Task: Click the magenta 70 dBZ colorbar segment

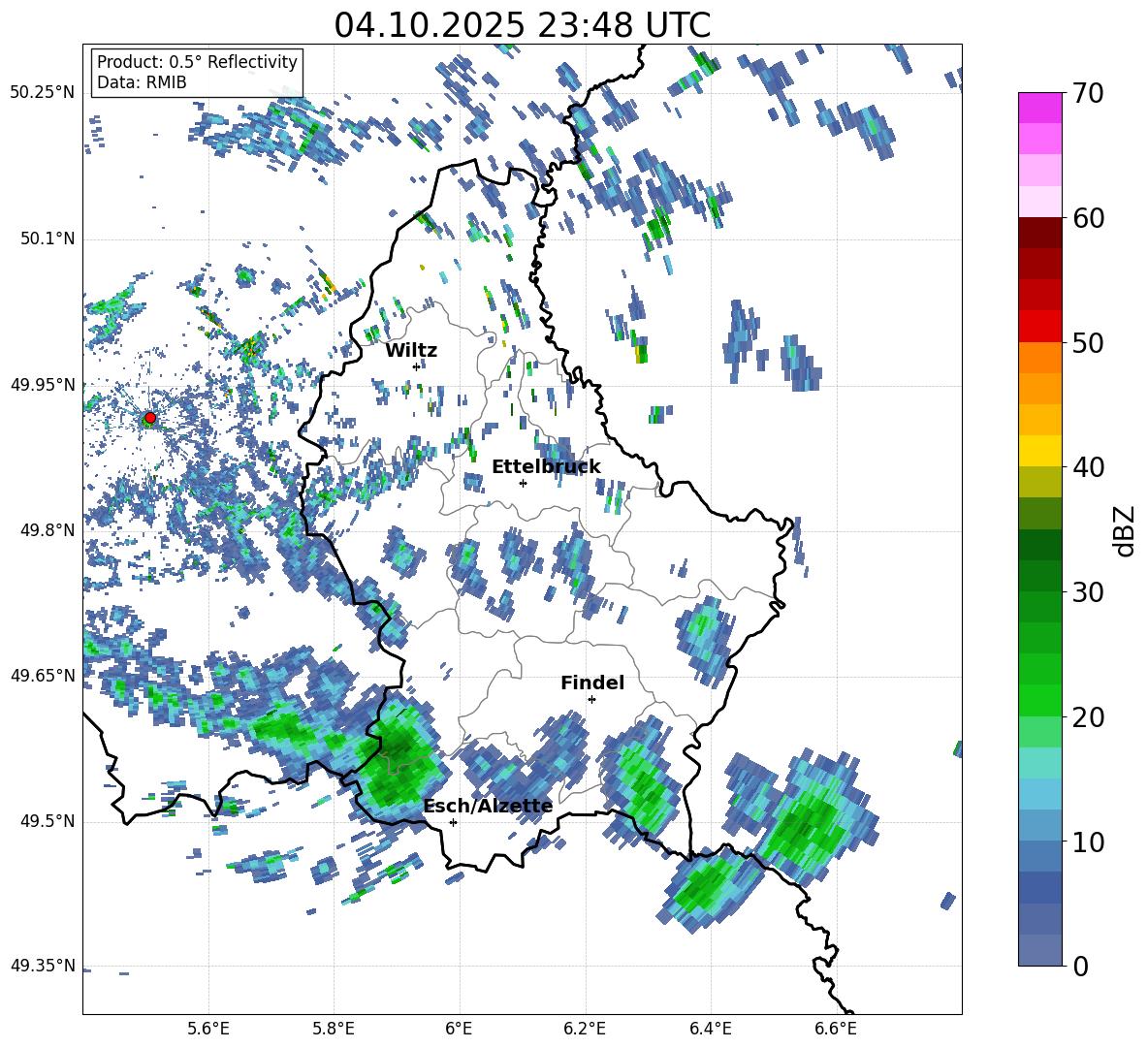Action: 1039,108
